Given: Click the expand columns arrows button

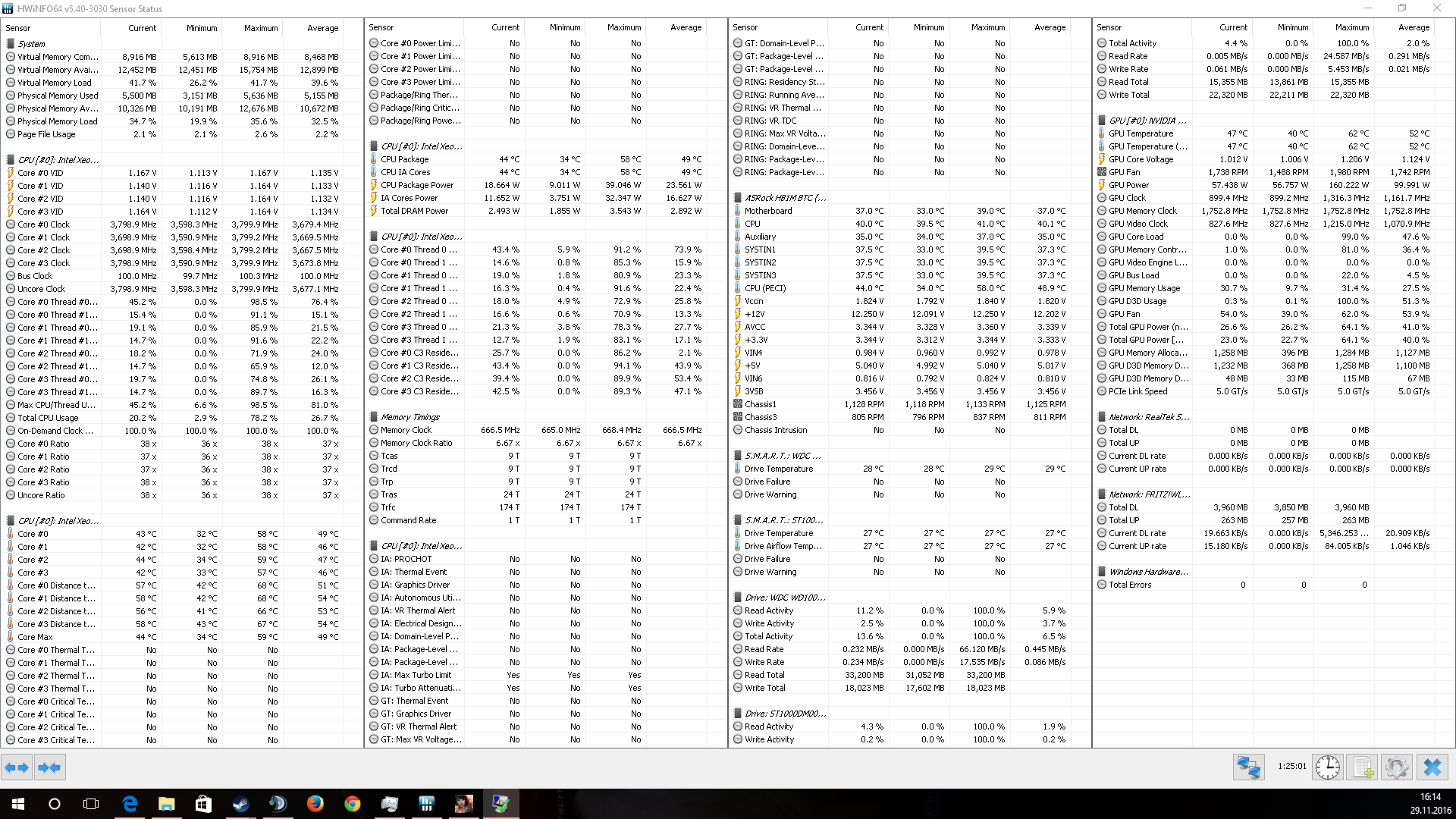Looking at the screenshot, I should coord(17,767).
